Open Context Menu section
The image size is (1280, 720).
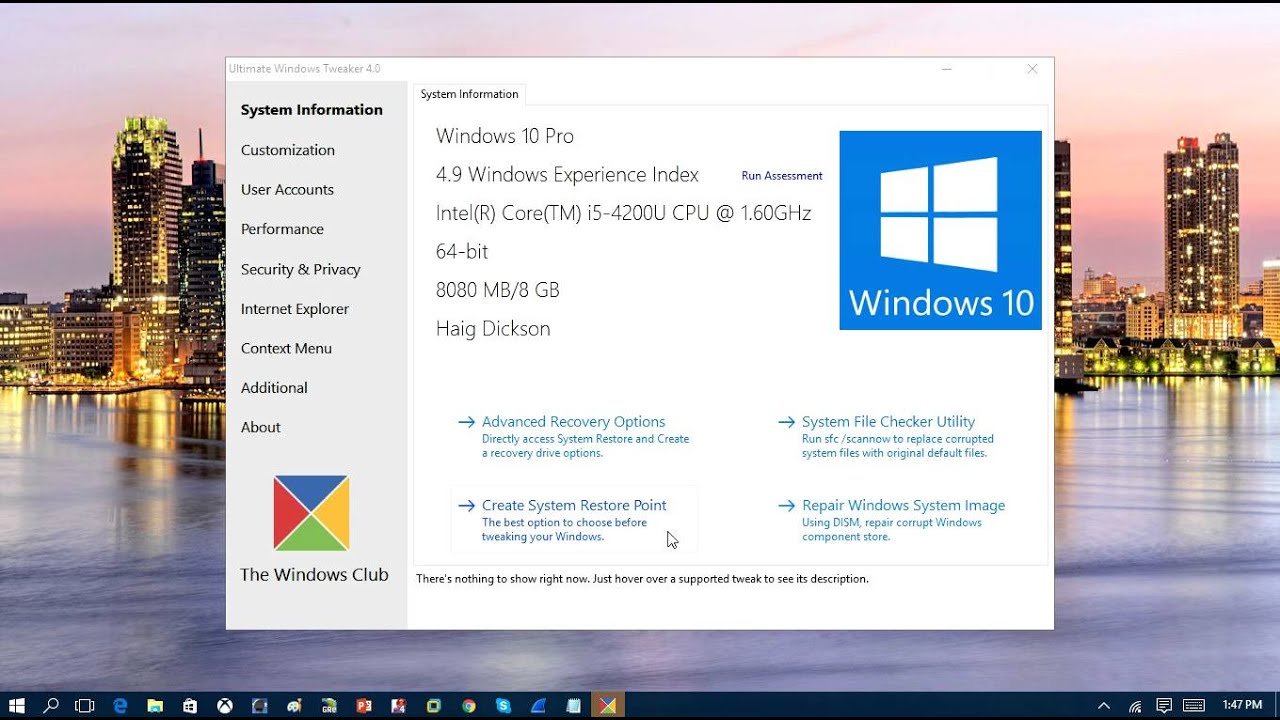pos(286,348)
